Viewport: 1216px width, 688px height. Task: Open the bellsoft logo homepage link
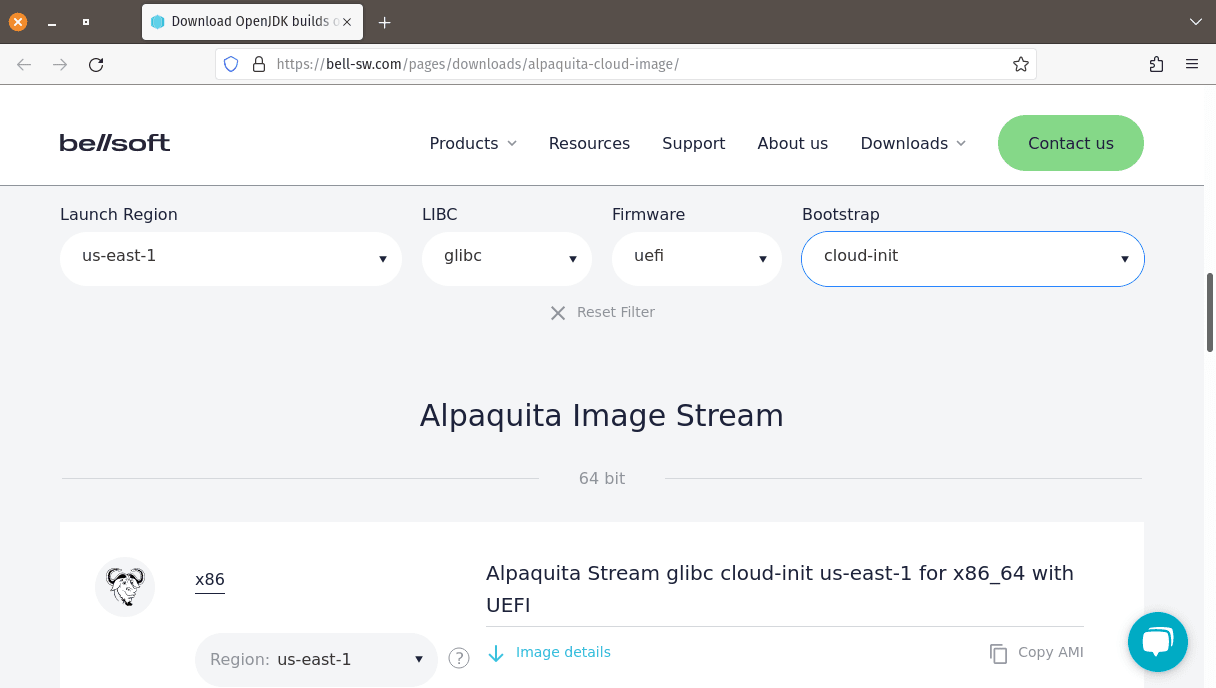114,142
